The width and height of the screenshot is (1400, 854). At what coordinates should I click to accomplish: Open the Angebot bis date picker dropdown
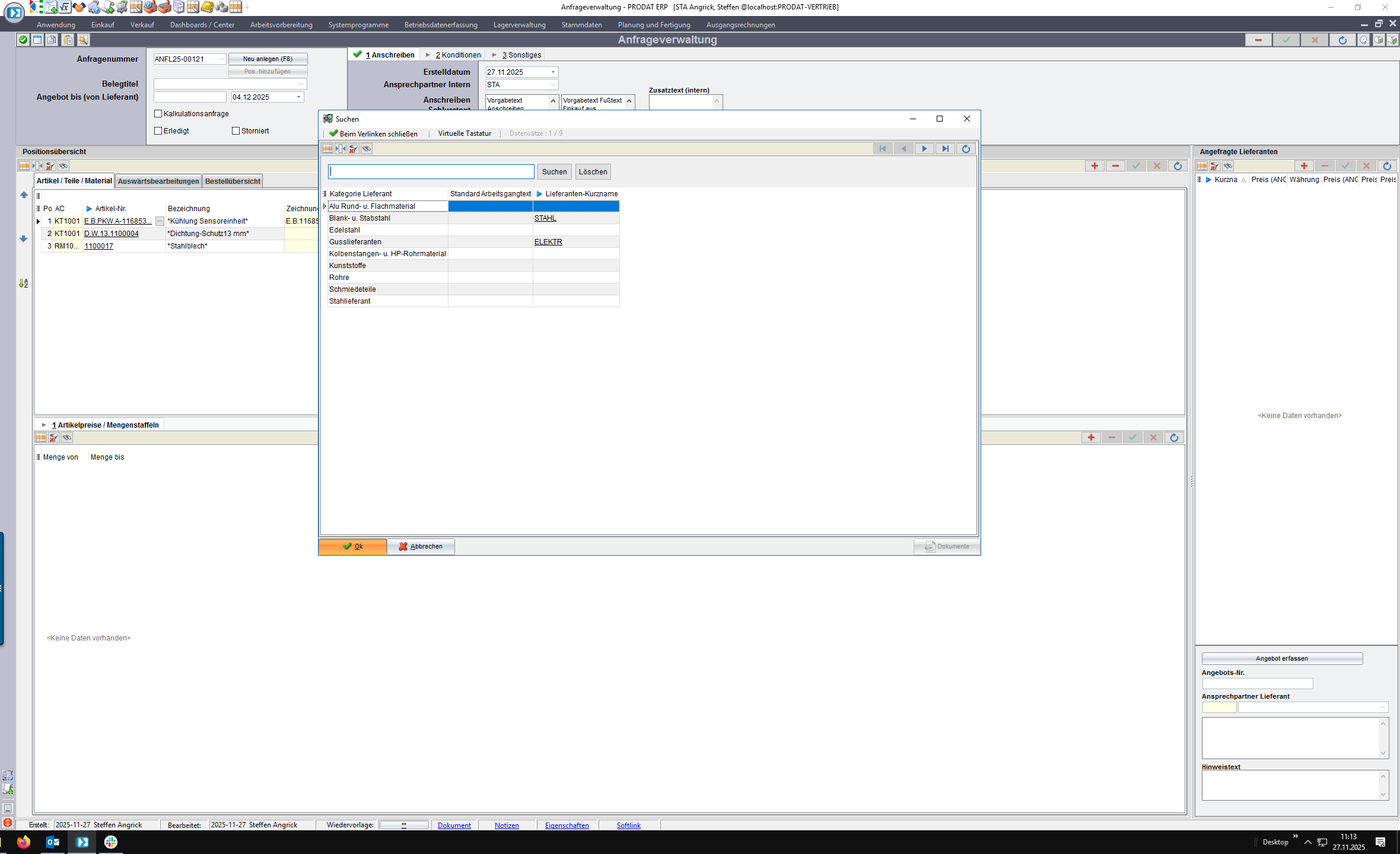[x=298, y=97]
